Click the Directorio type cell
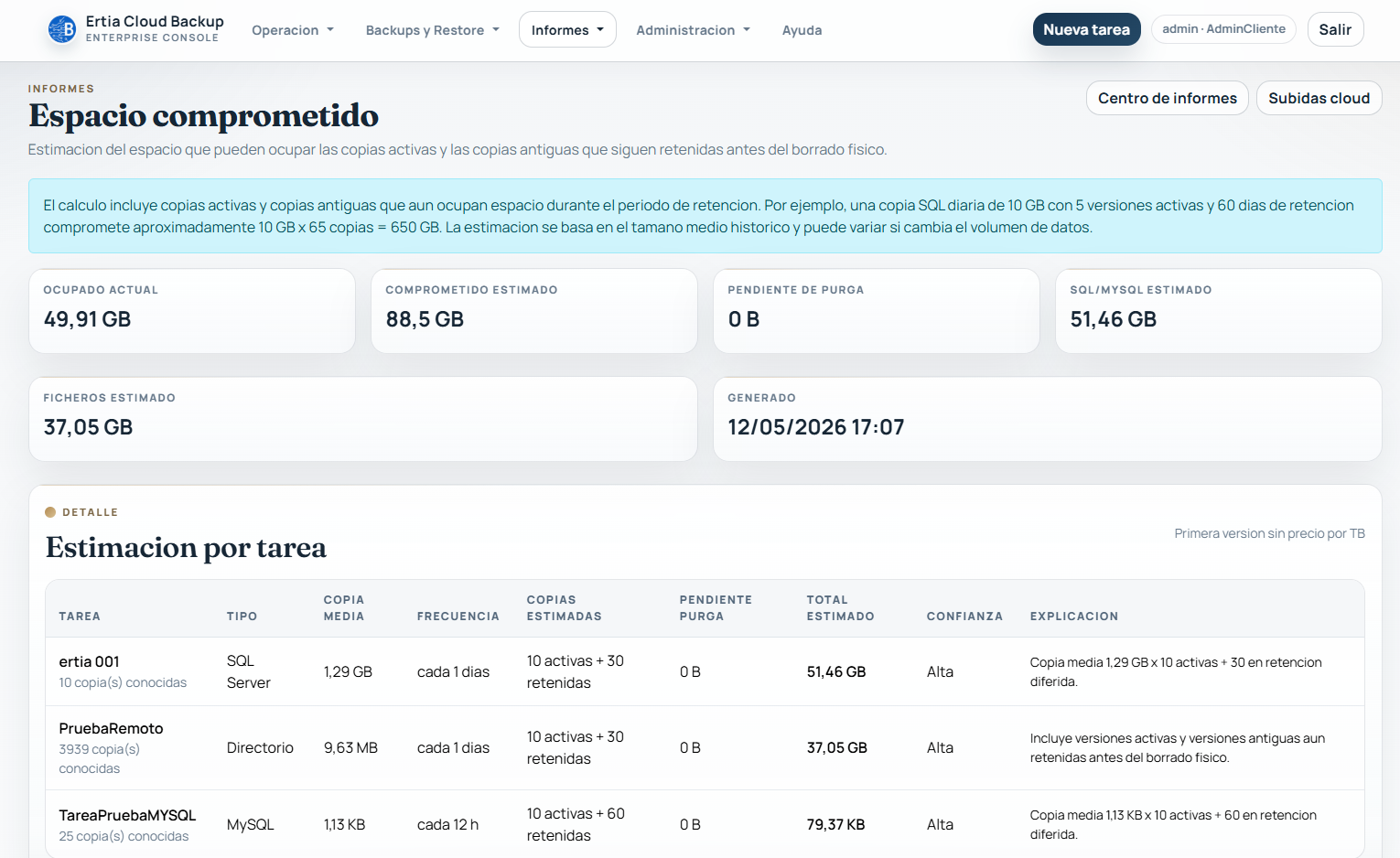The width and height of the screenshot is (1400, 858). [x=260, y=747]
